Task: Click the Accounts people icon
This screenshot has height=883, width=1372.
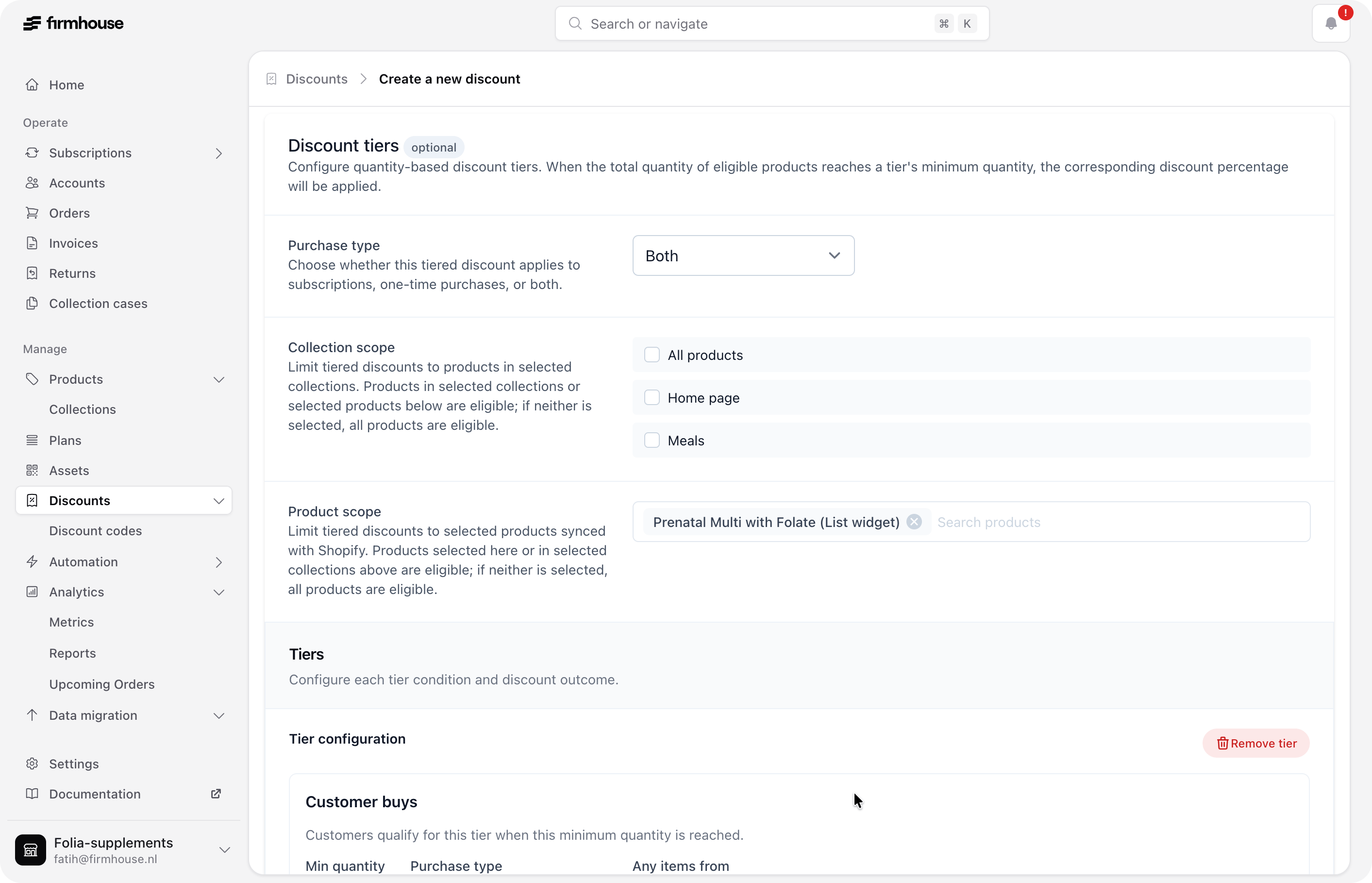Action: 32,183
